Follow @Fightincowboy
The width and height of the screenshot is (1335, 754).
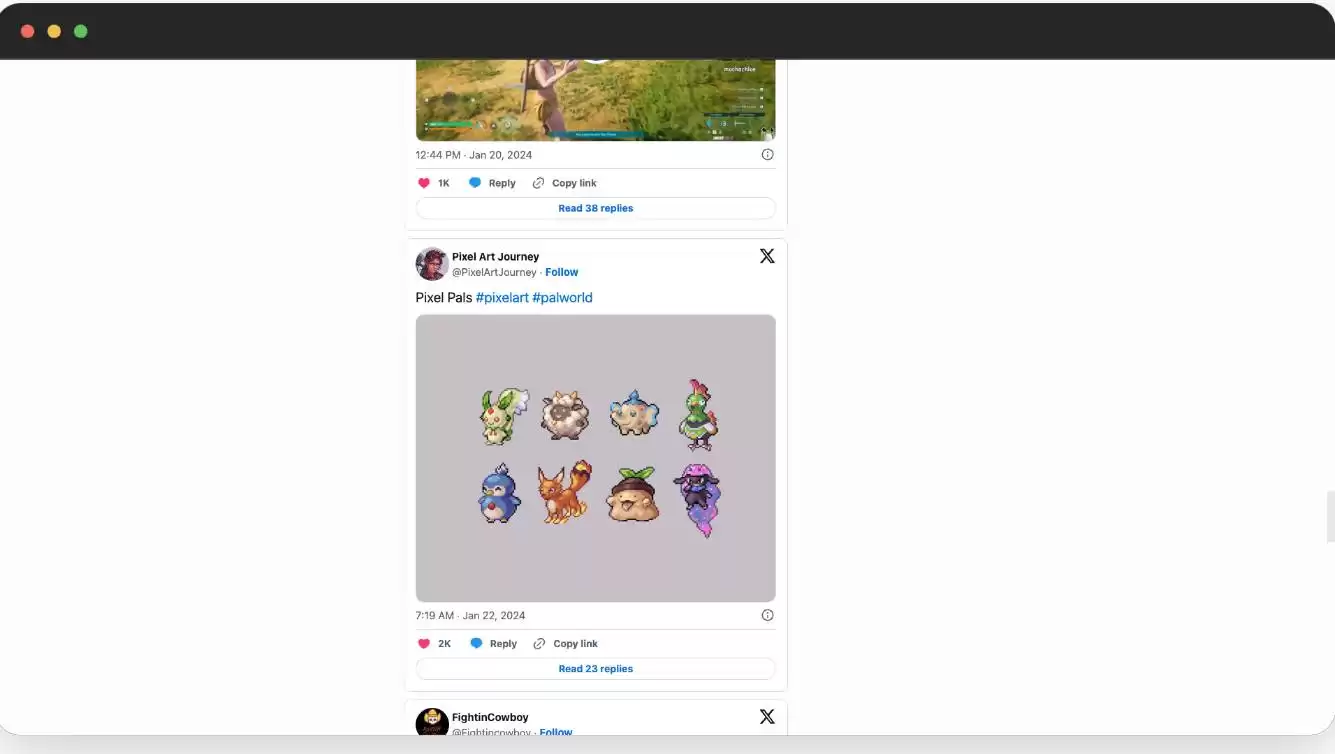(x=556, y=732)
